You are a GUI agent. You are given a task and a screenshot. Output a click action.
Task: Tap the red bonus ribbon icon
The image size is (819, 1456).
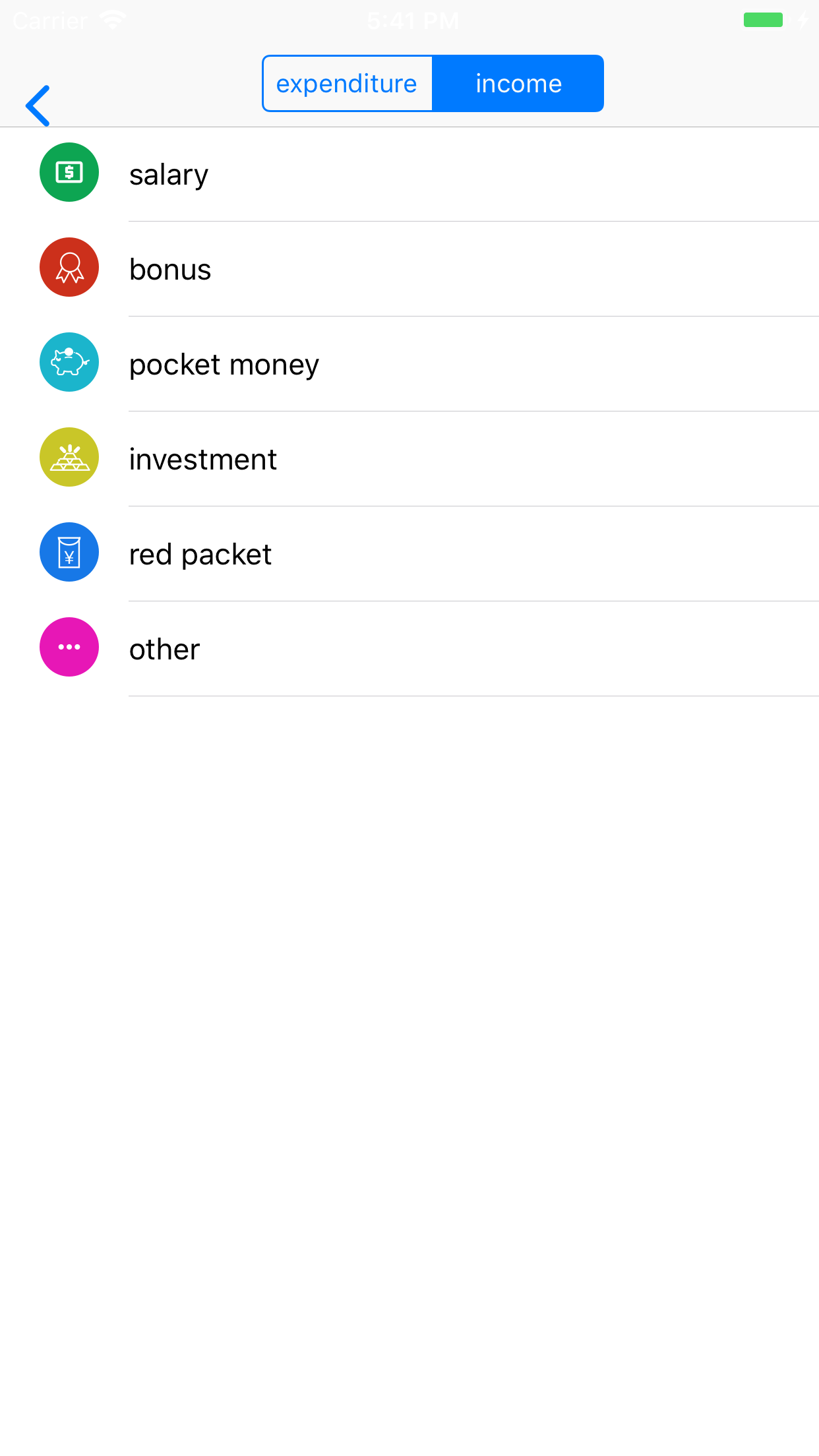[x=69, y=267]
